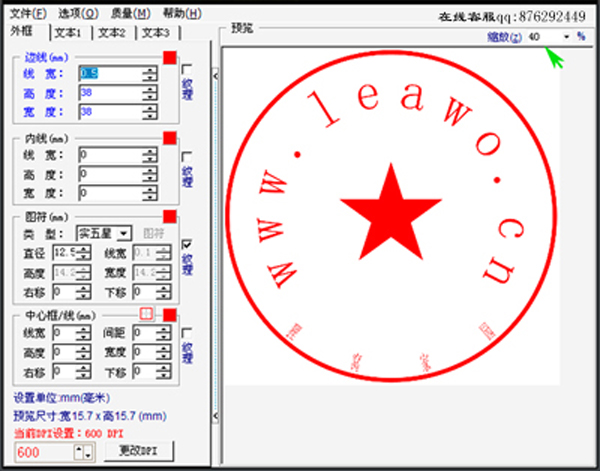Click the 图符 直径 field showing 12.5
The image size is (600, 471).
point(64,253)
